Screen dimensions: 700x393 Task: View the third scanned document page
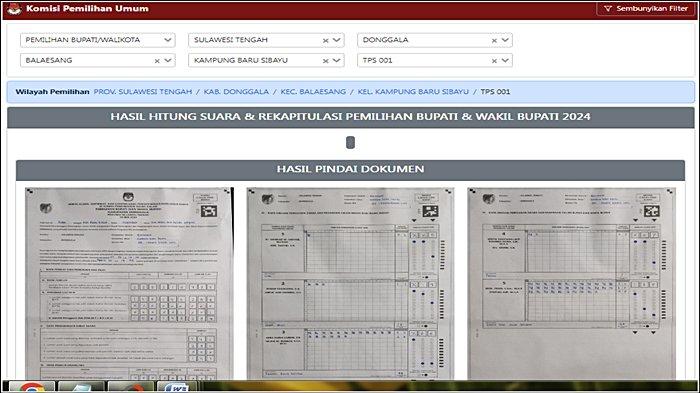(x=571, y=283)
